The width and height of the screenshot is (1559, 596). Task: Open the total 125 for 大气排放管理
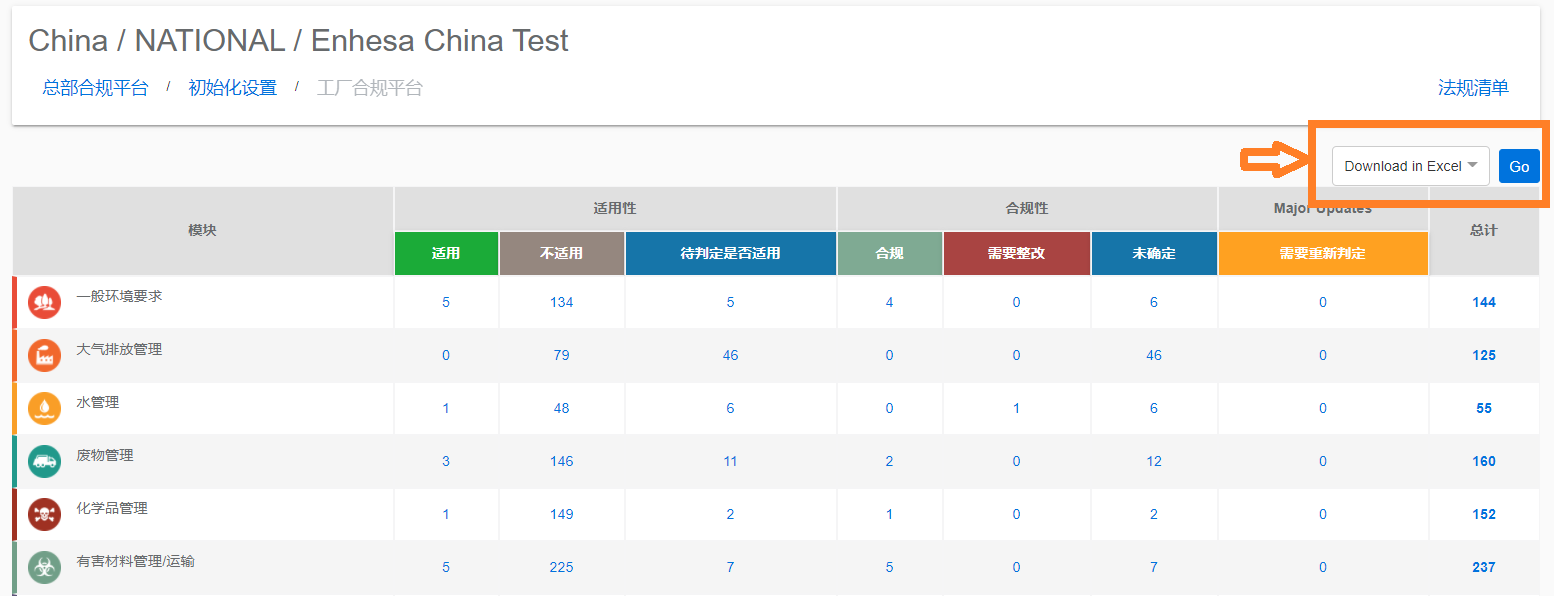[1484, 355]
